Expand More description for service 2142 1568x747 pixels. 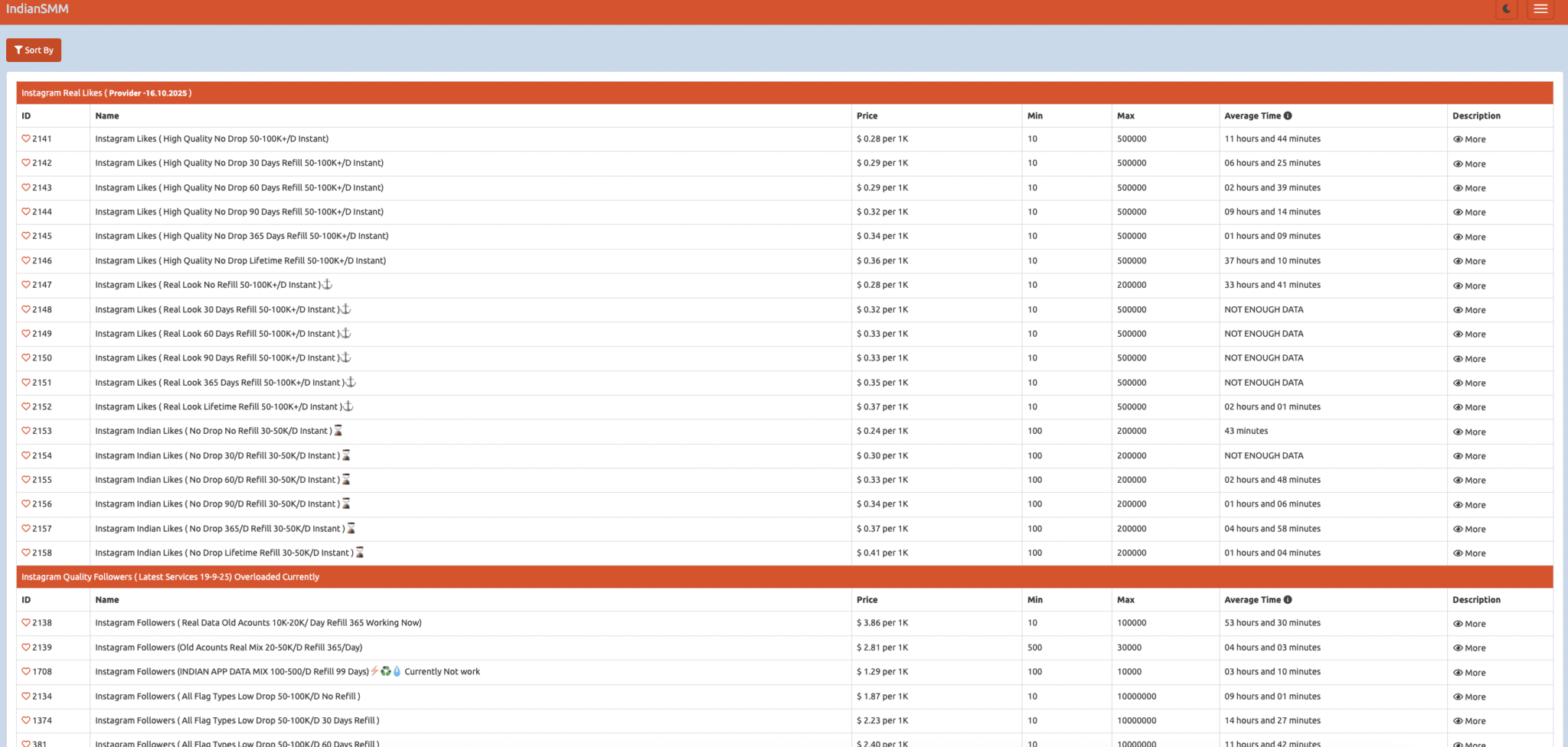pyautogui.click(x=1469, y=164)
